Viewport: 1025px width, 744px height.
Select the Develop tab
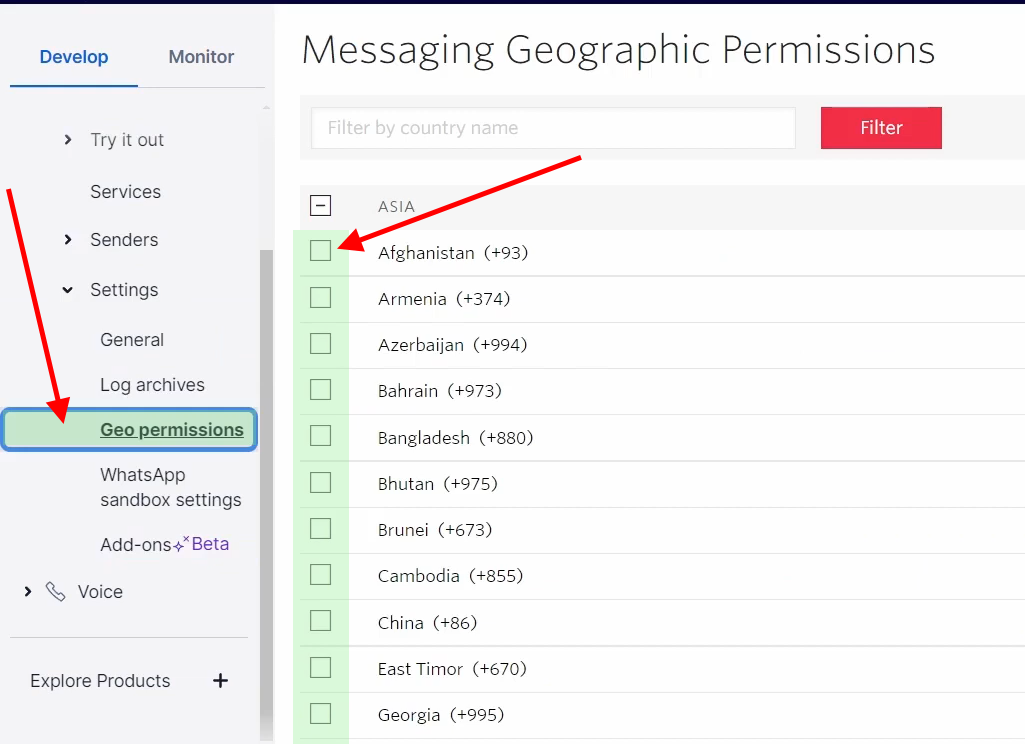point(74,57)
